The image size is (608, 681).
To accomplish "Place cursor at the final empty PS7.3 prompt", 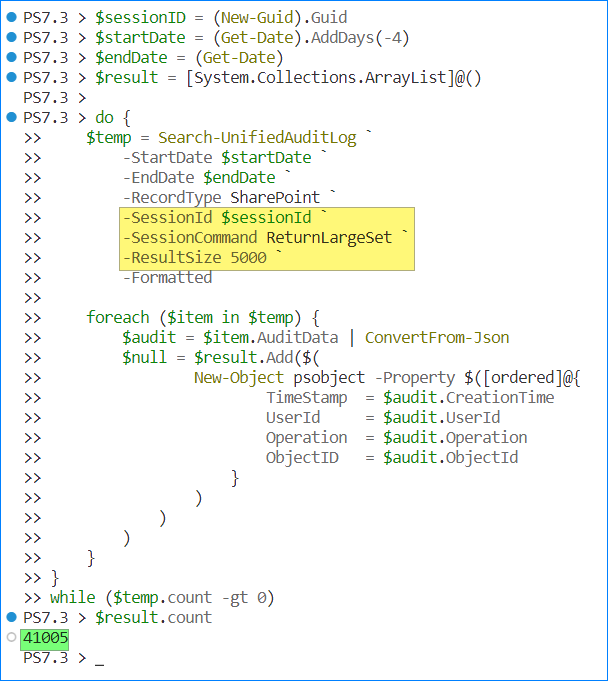I will coord(99,658).
